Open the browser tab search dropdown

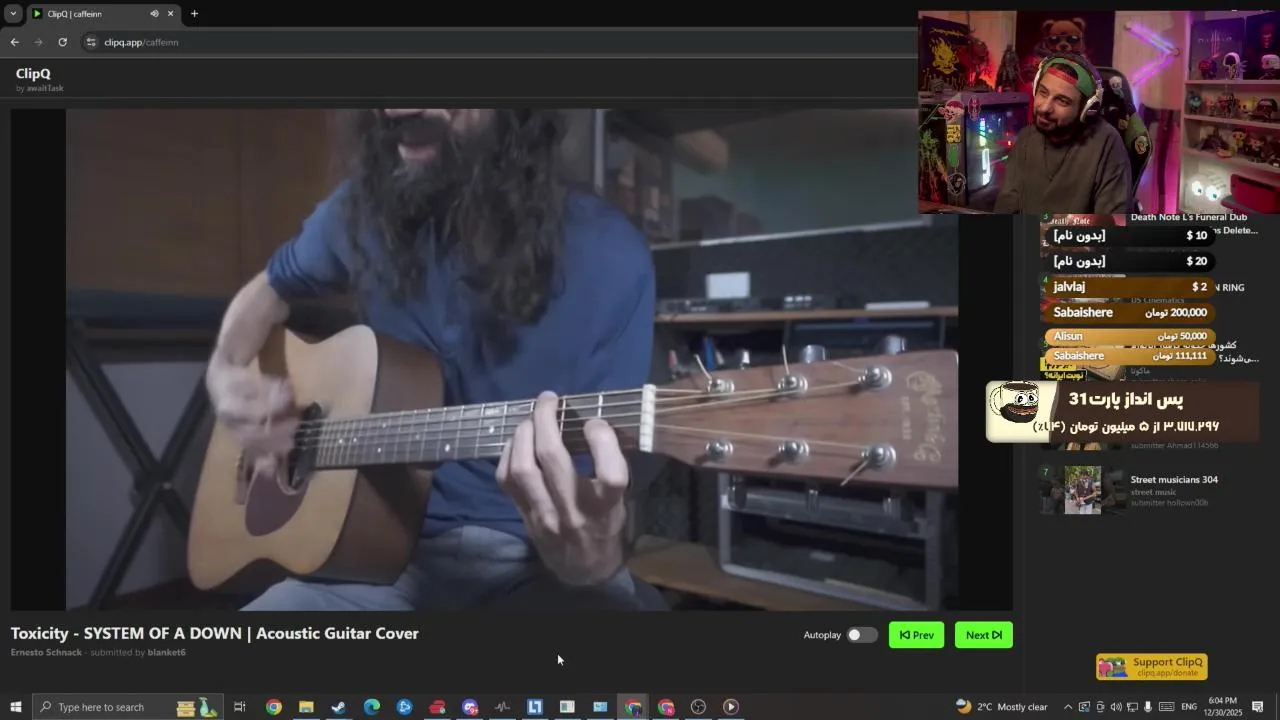pyautogui.click(x=13, y=14)
